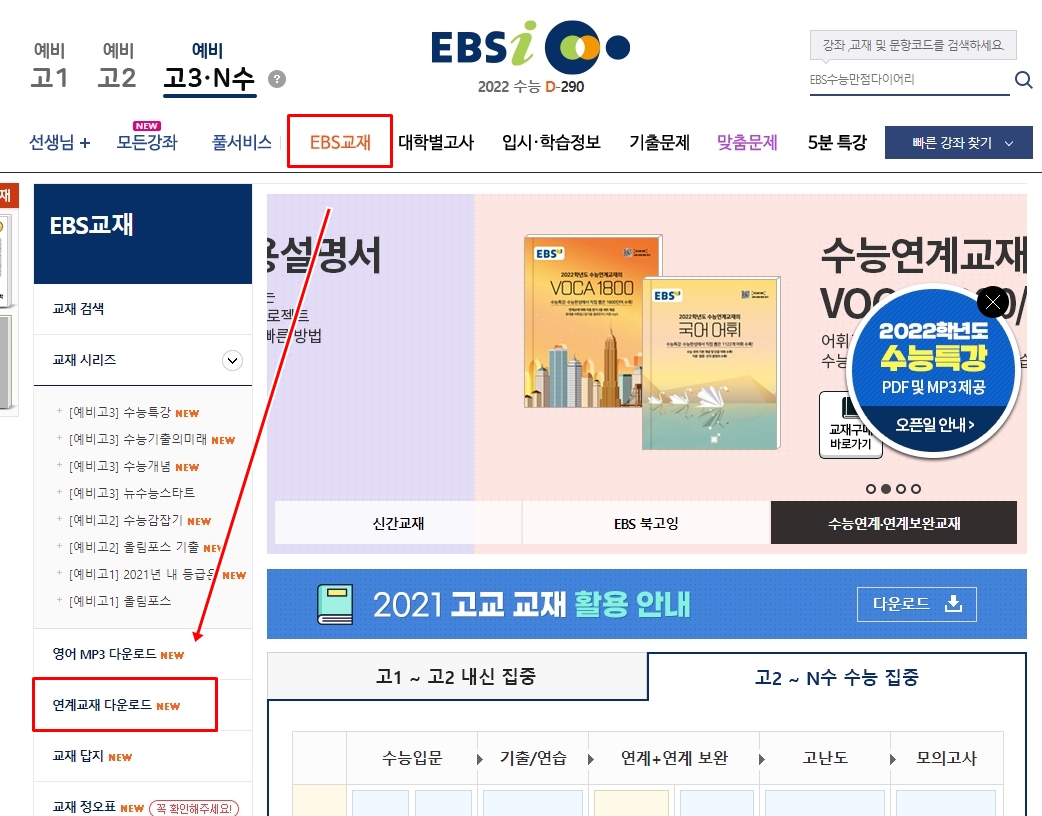Open 교재 검색 in sidebar

pyautogui.click(x=78, y=309)
